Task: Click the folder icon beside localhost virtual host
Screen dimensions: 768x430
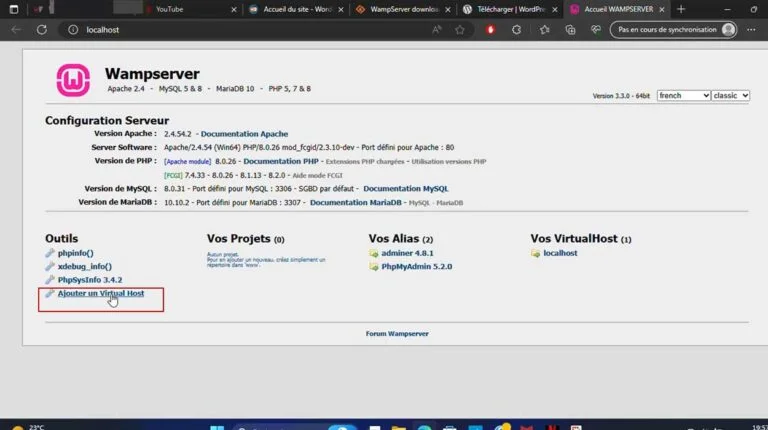Action: [x=535, y=253]
